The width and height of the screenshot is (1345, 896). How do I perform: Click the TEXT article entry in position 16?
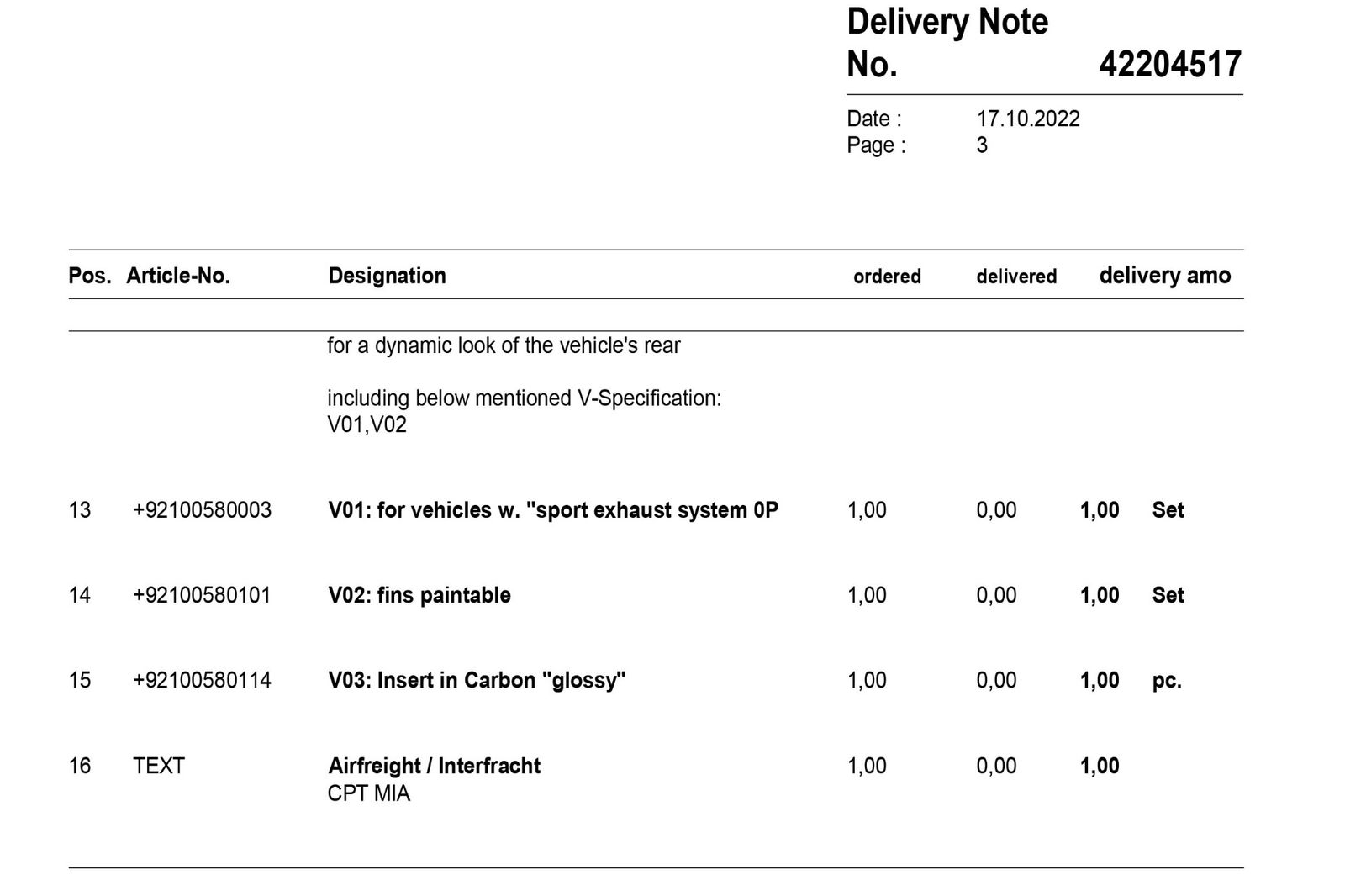158,766
